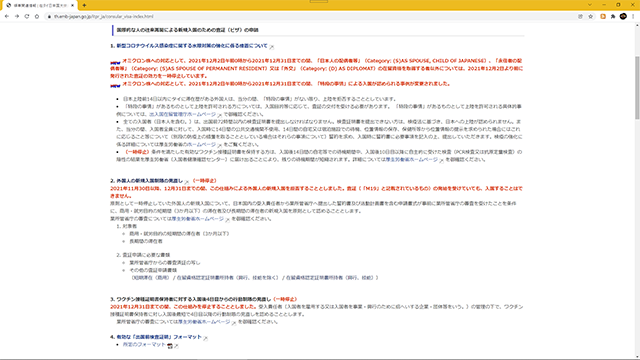The image size is (640, 360).
Task: Close the current embassy tab
Action: [73, 5]
